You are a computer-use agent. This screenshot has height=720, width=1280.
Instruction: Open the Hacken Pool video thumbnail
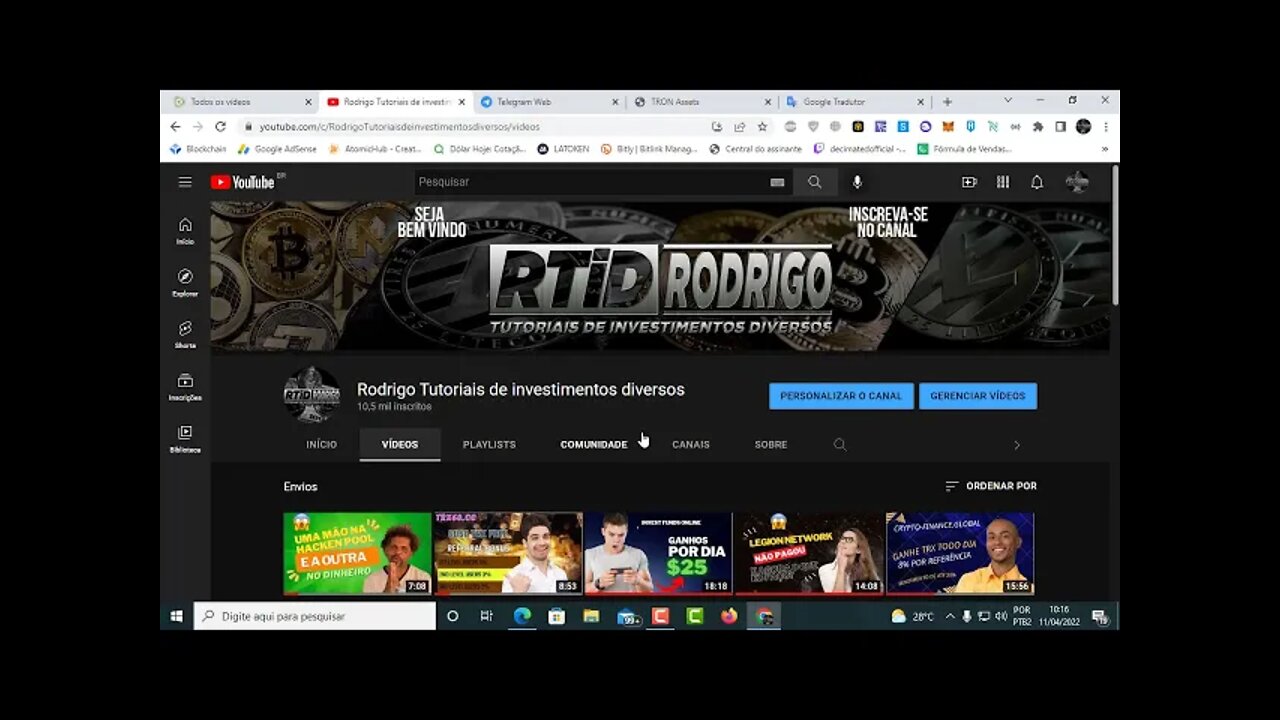[357, 553]
